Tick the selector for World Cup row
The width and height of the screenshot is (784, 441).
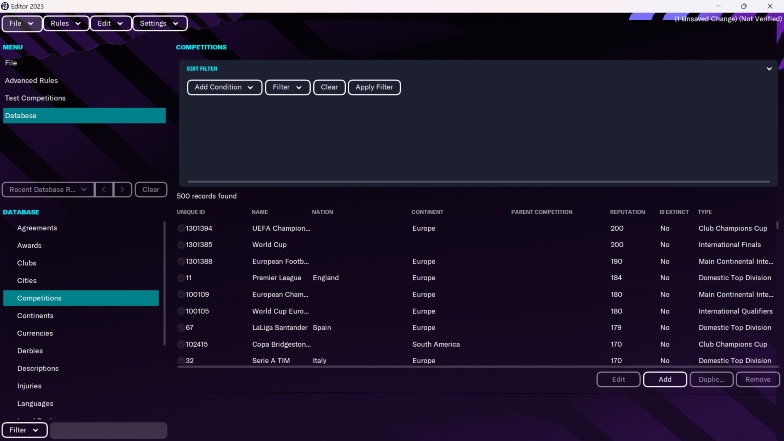[x=181, y=245]
